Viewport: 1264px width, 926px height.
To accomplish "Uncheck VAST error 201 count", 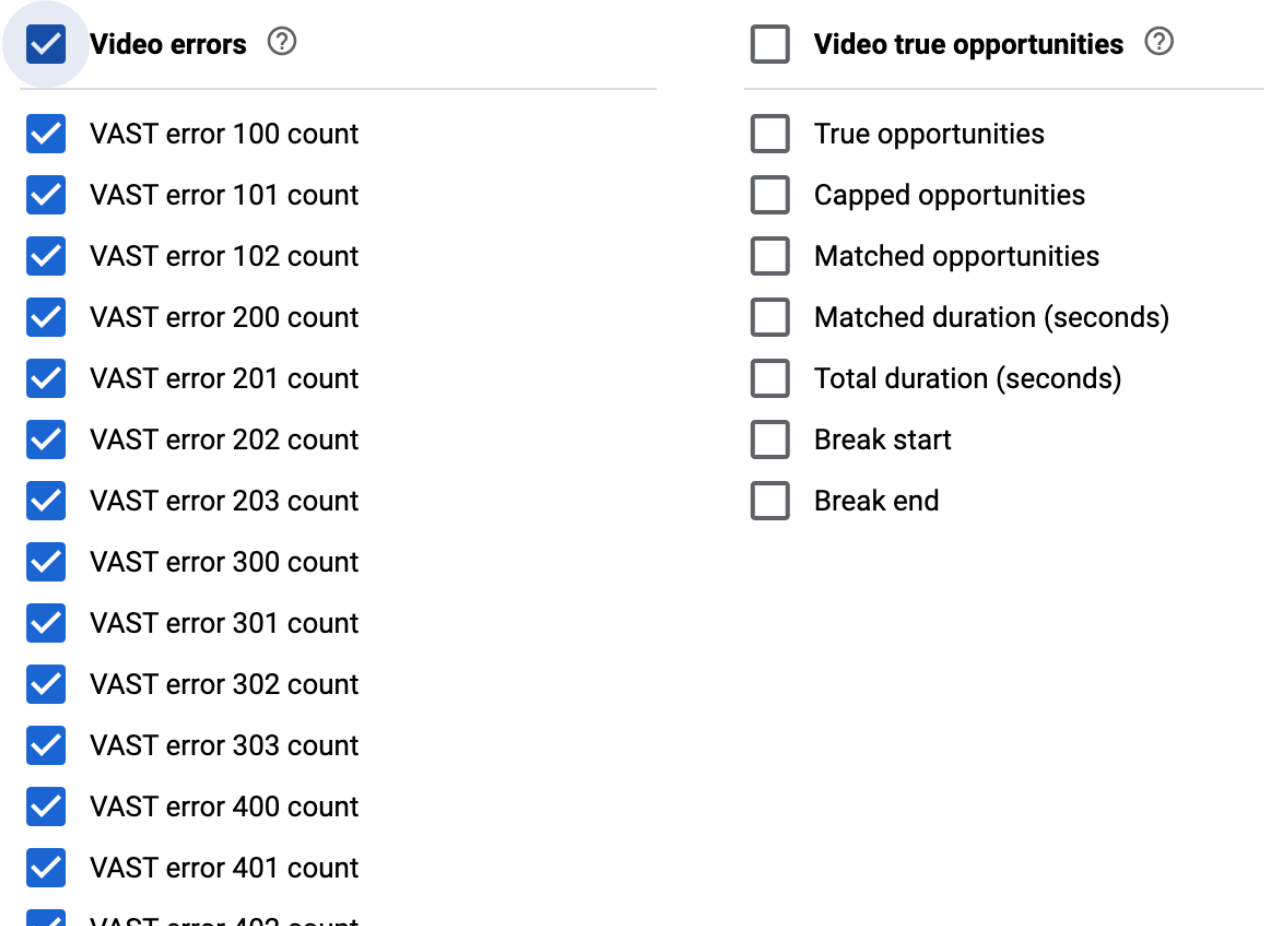I will (x=46, y=378).
